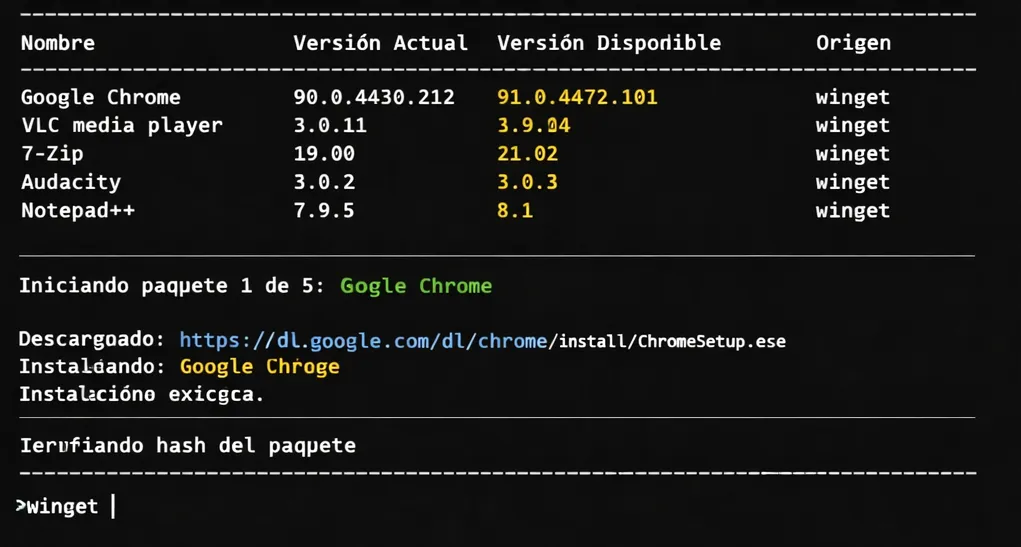Select the Nombre column header
This screenshot has width=1021, height=547.
[x=58, y=43]
